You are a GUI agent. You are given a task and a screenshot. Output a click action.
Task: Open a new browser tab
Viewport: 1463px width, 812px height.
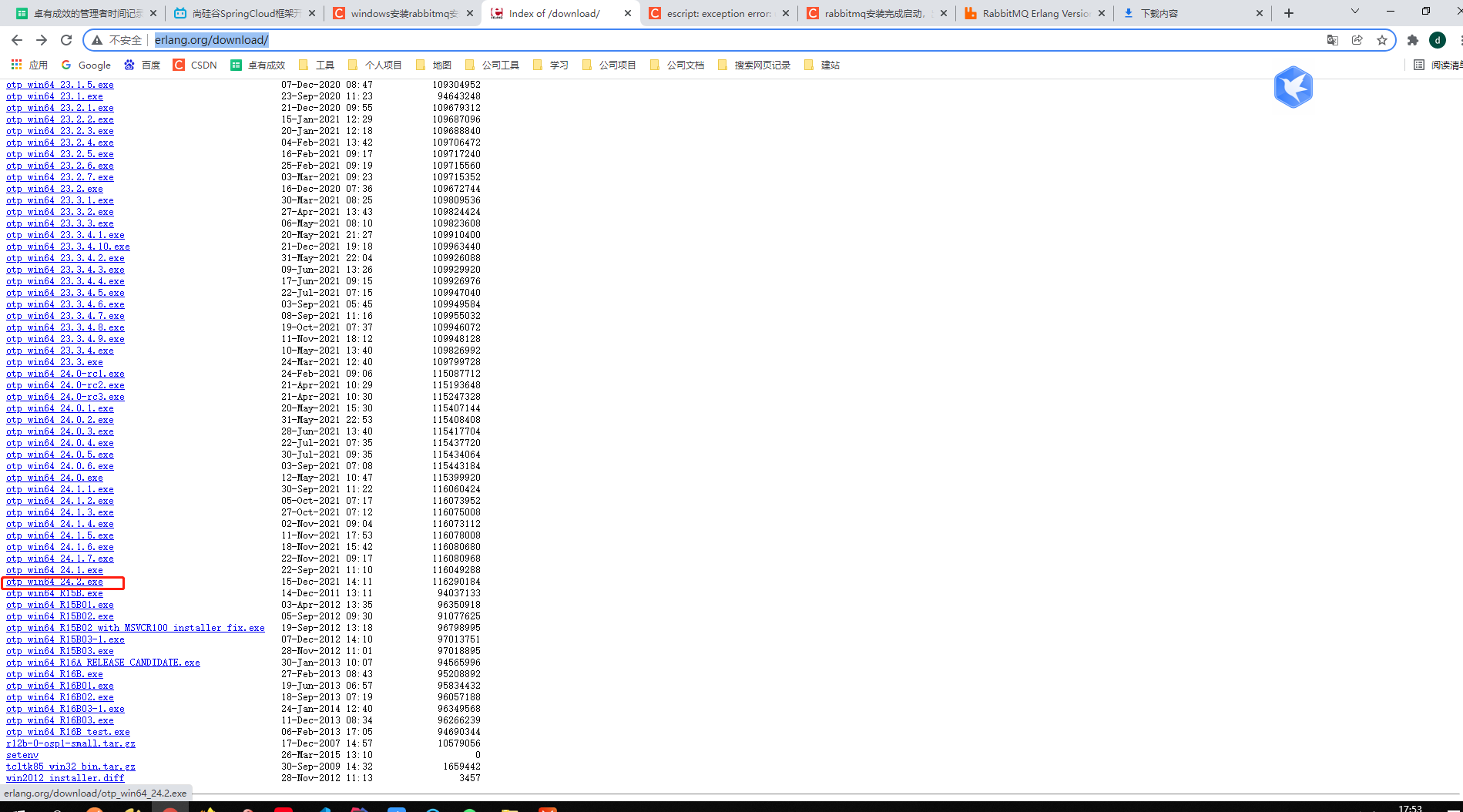coord(1288,13)
